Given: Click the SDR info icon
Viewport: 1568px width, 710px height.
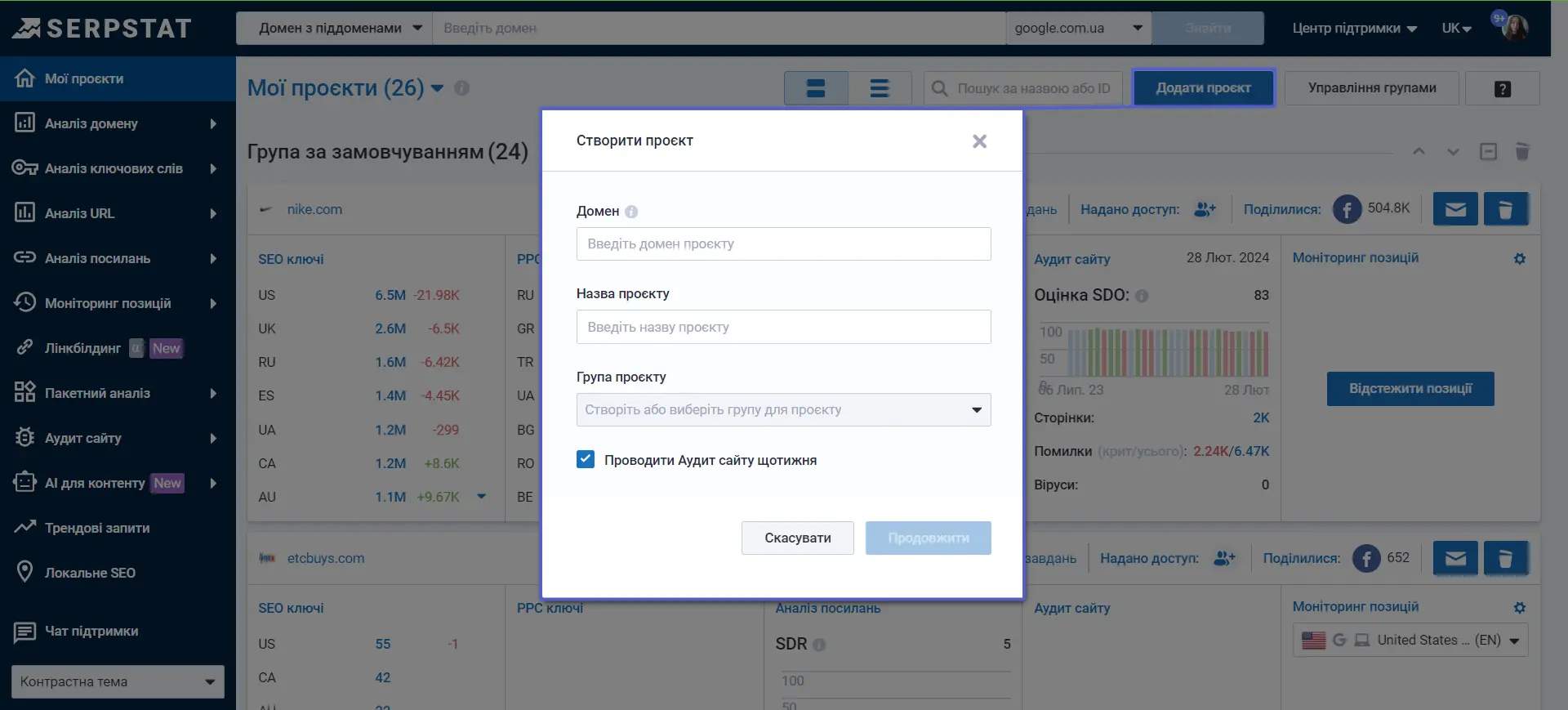Looking at the screenshot, I should pos(819,645).
